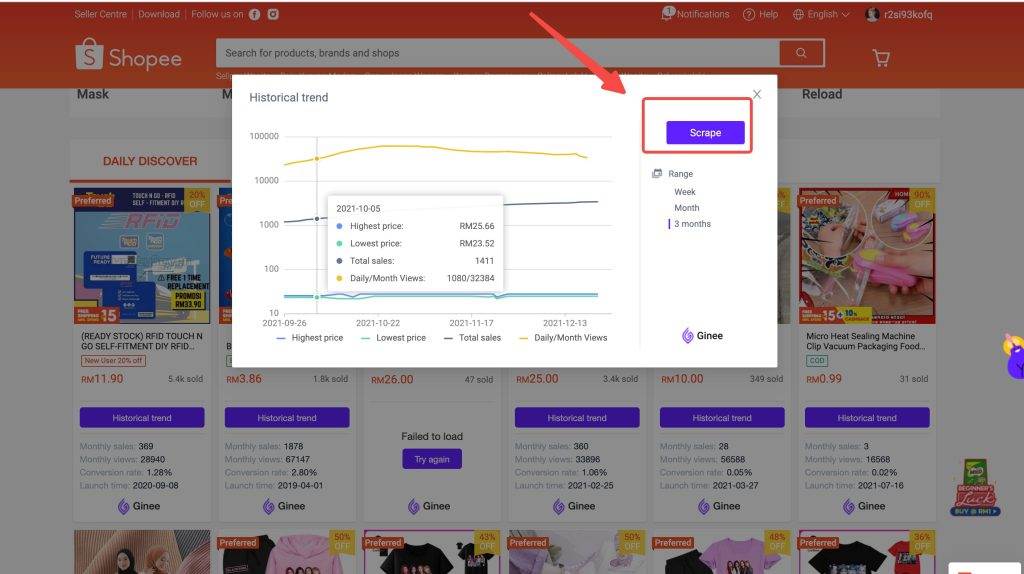Open the Help link
Screen dimensions: 1024x574
click(760, 14)
